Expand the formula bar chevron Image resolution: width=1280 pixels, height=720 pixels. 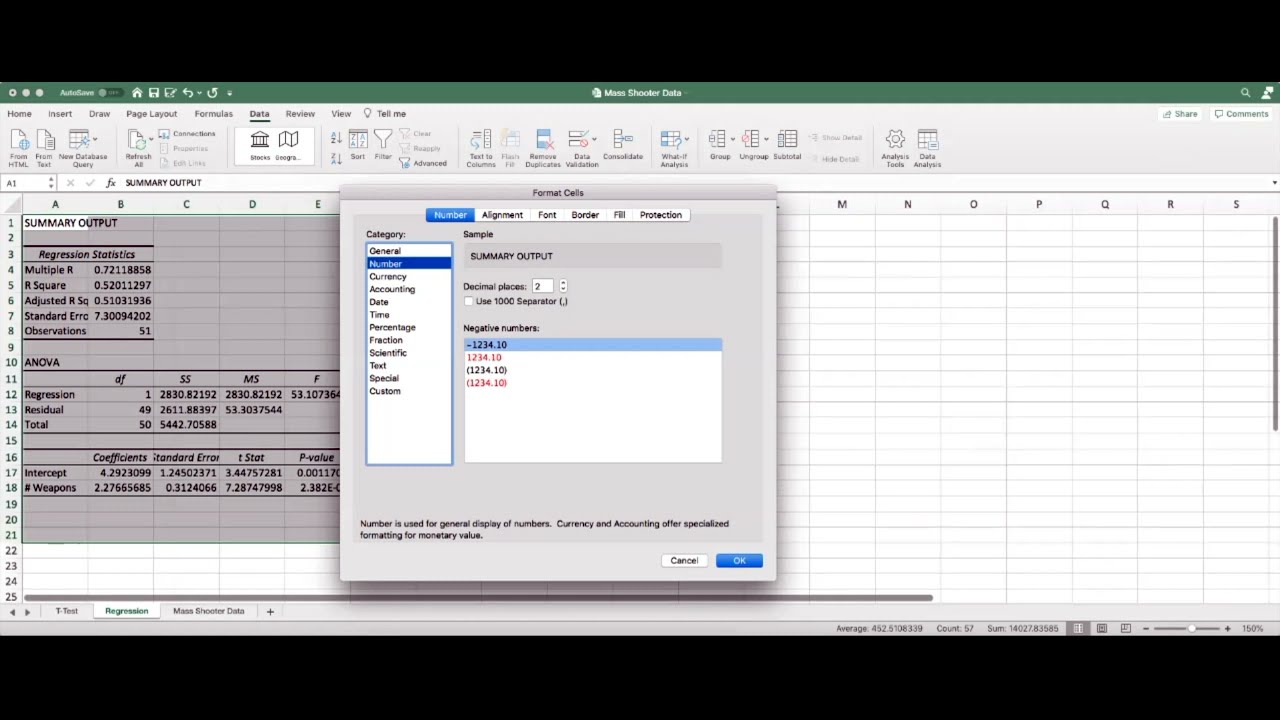coord(1274,183)
